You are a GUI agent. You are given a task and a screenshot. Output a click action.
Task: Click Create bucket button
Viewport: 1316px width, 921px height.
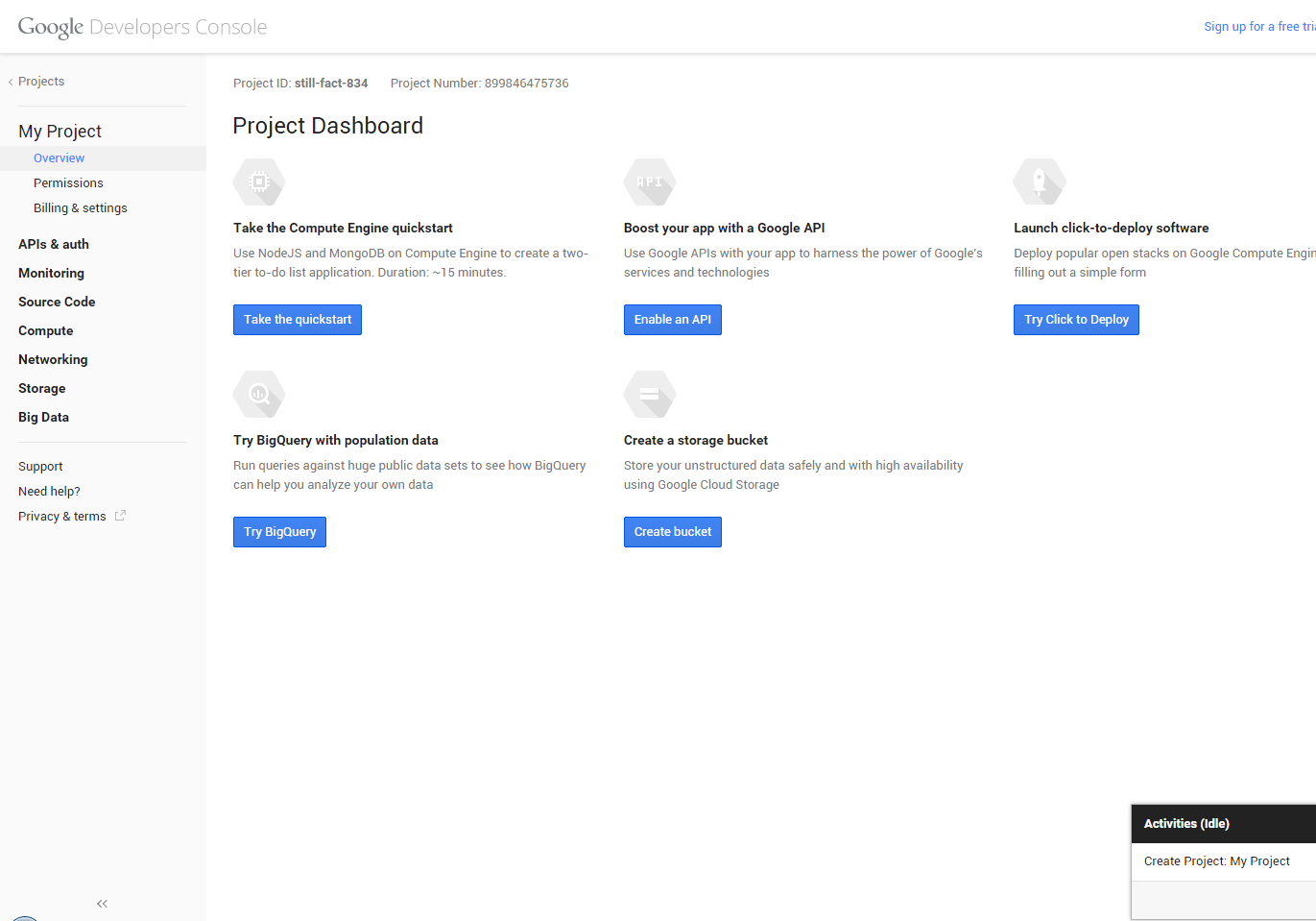(673, 532)
